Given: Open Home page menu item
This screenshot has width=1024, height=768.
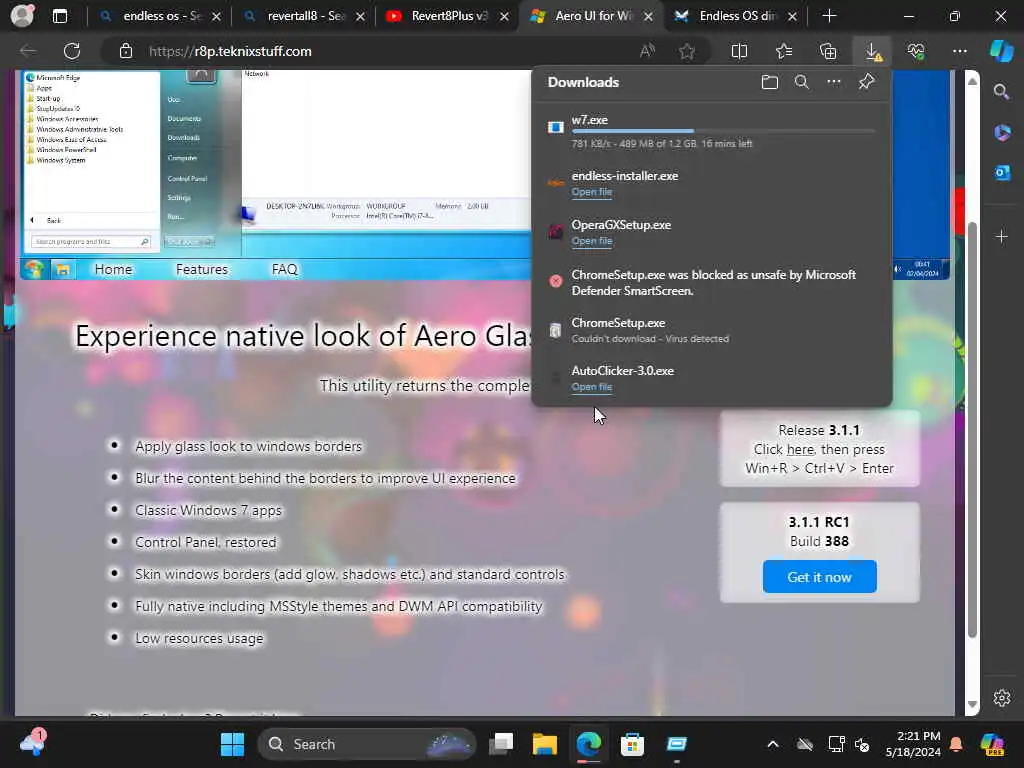Looking at the screenshot, I should [113, 269].
